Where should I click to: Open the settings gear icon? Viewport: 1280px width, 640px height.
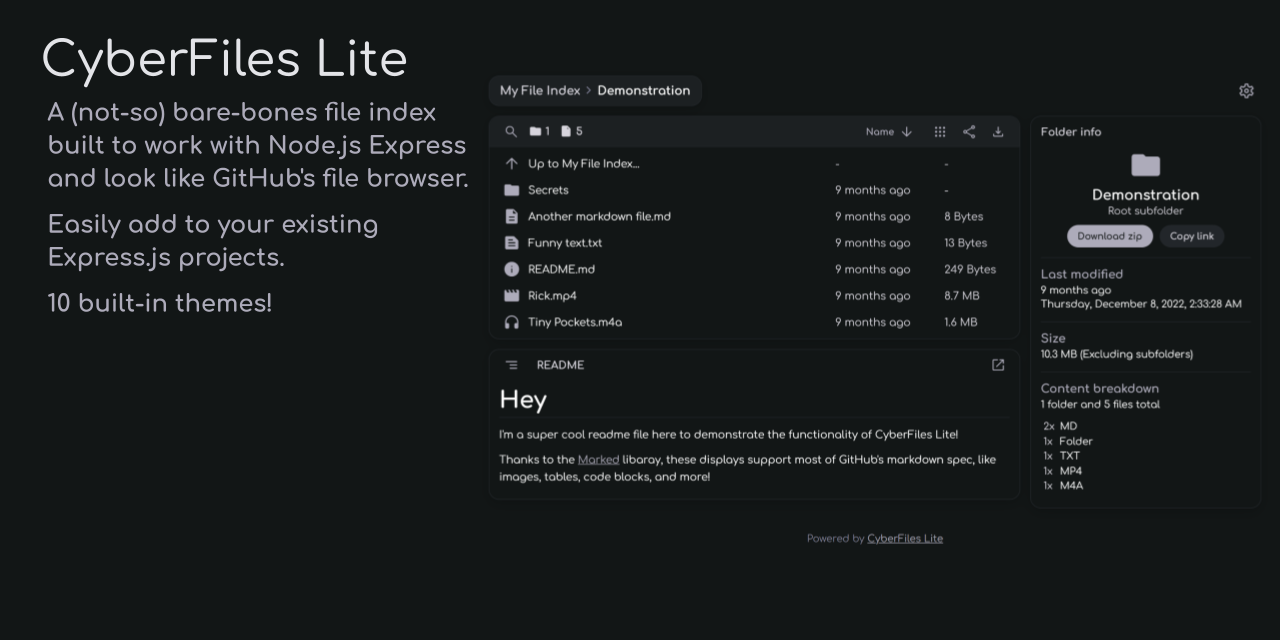[1246, 91]
